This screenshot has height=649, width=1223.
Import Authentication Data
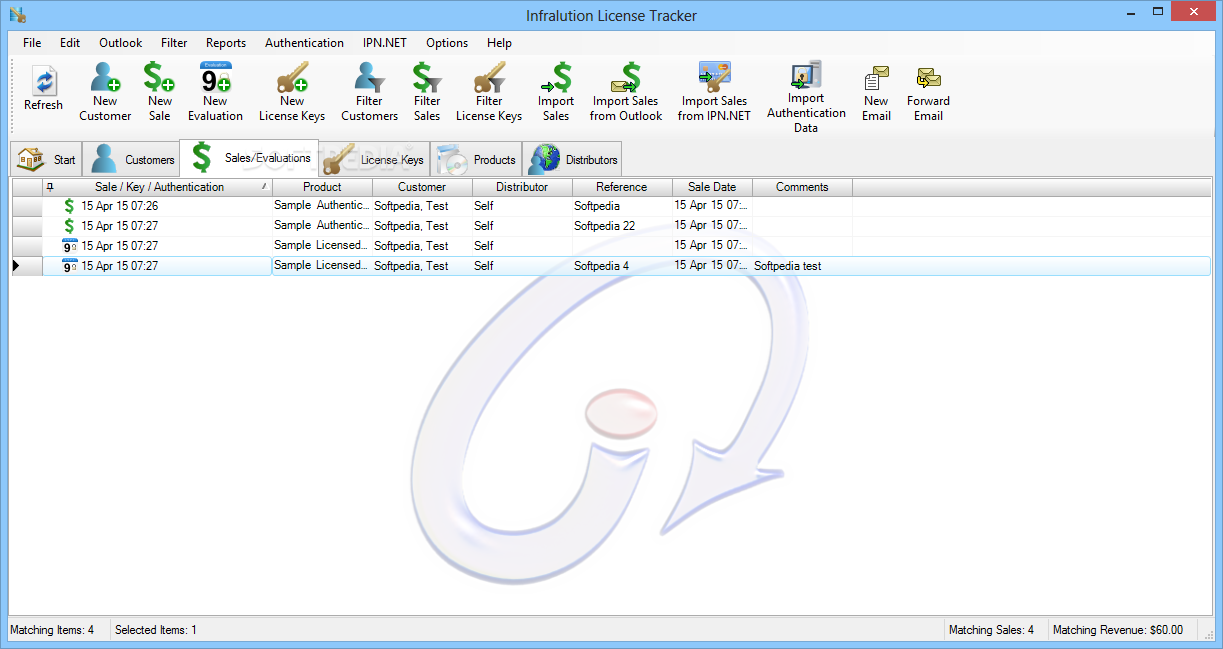[806, 97]
